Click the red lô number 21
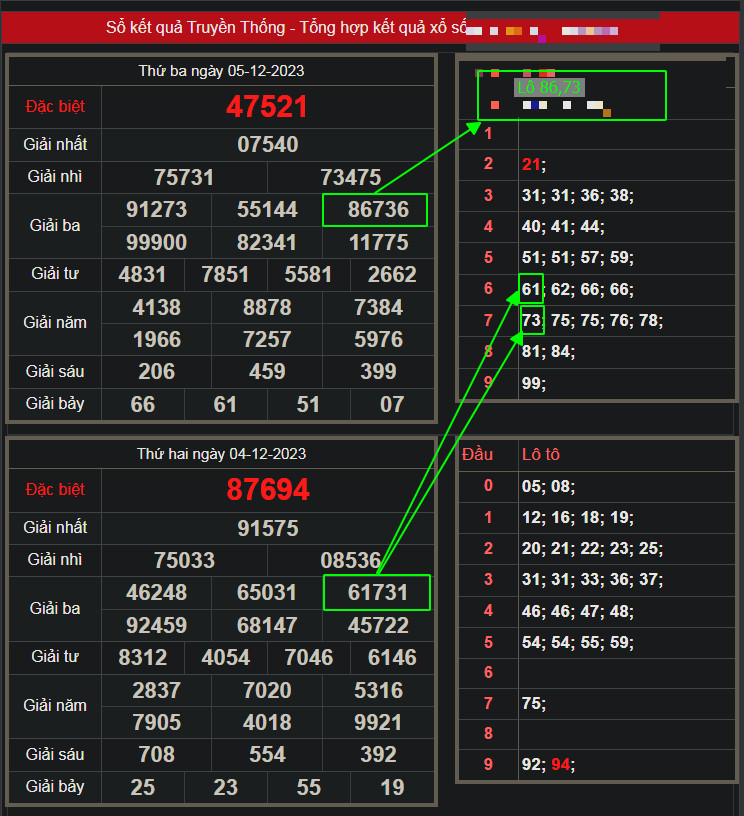The image size is (744, 816). click(x=532, y=164)
